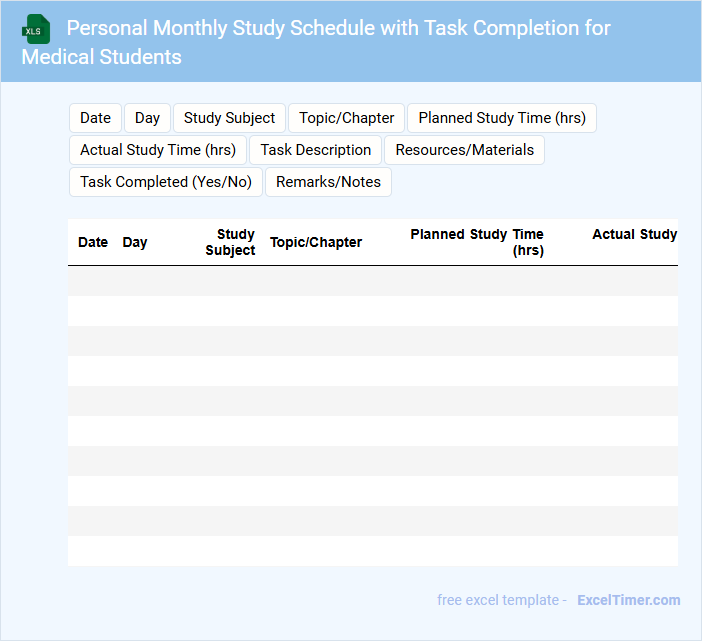
Task: Select the Resources/Materials tag
Action: pyautogui.click(x=464, y=150)
